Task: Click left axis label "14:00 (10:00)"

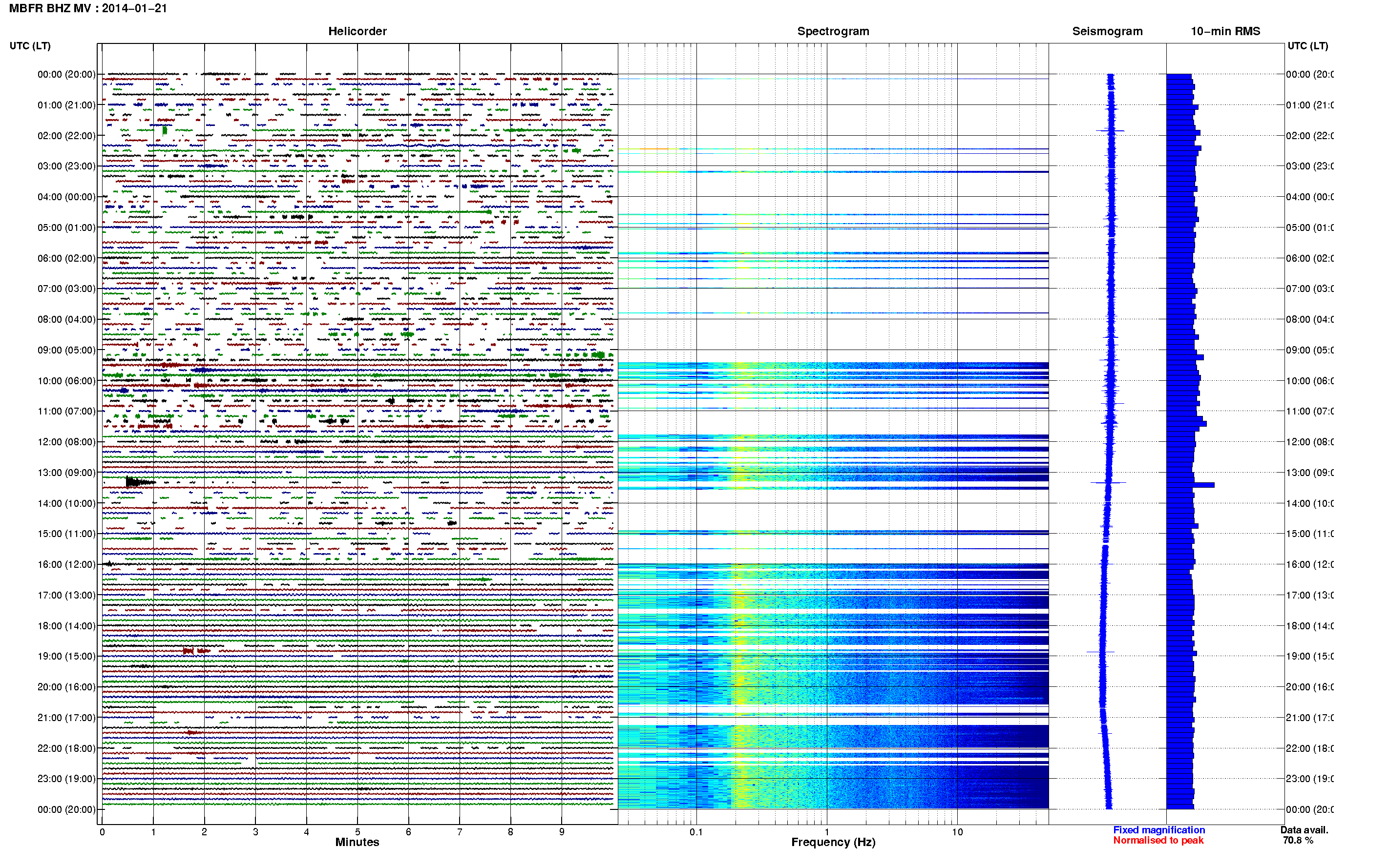Action: click(x=66, y=503)
